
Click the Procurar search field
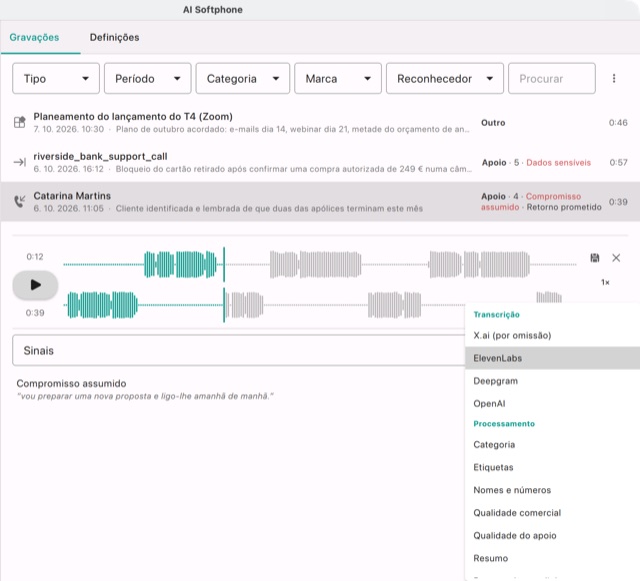pos(552,78)
